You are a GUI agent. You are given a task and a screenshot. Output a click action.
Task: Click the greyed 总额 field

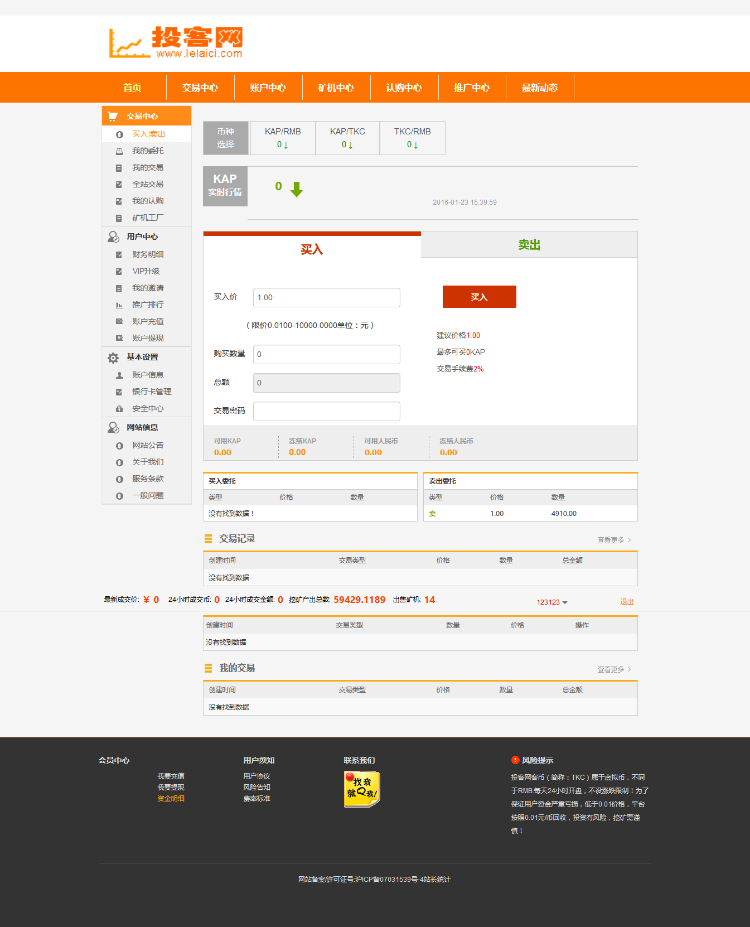327,383
